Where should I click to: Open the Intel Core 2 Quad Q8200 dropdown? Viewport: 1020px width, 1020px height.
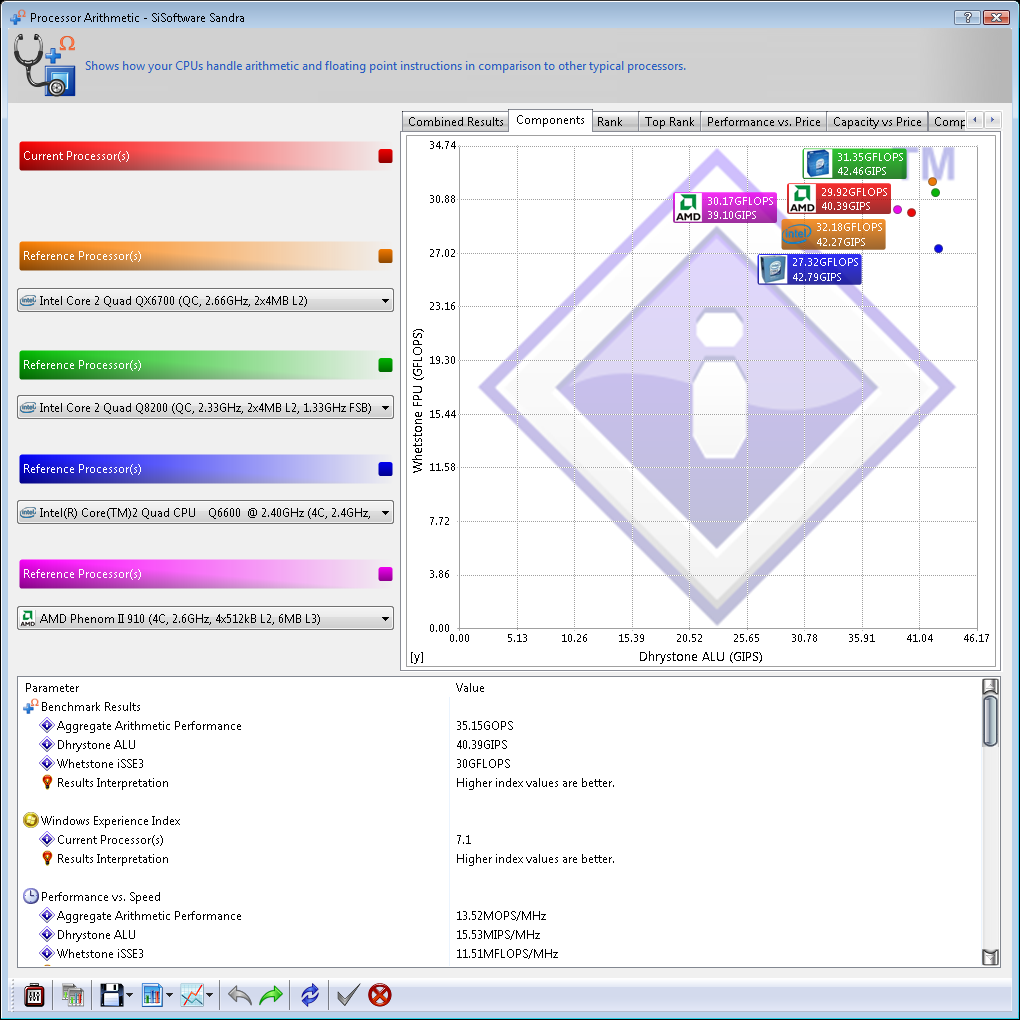206,407
